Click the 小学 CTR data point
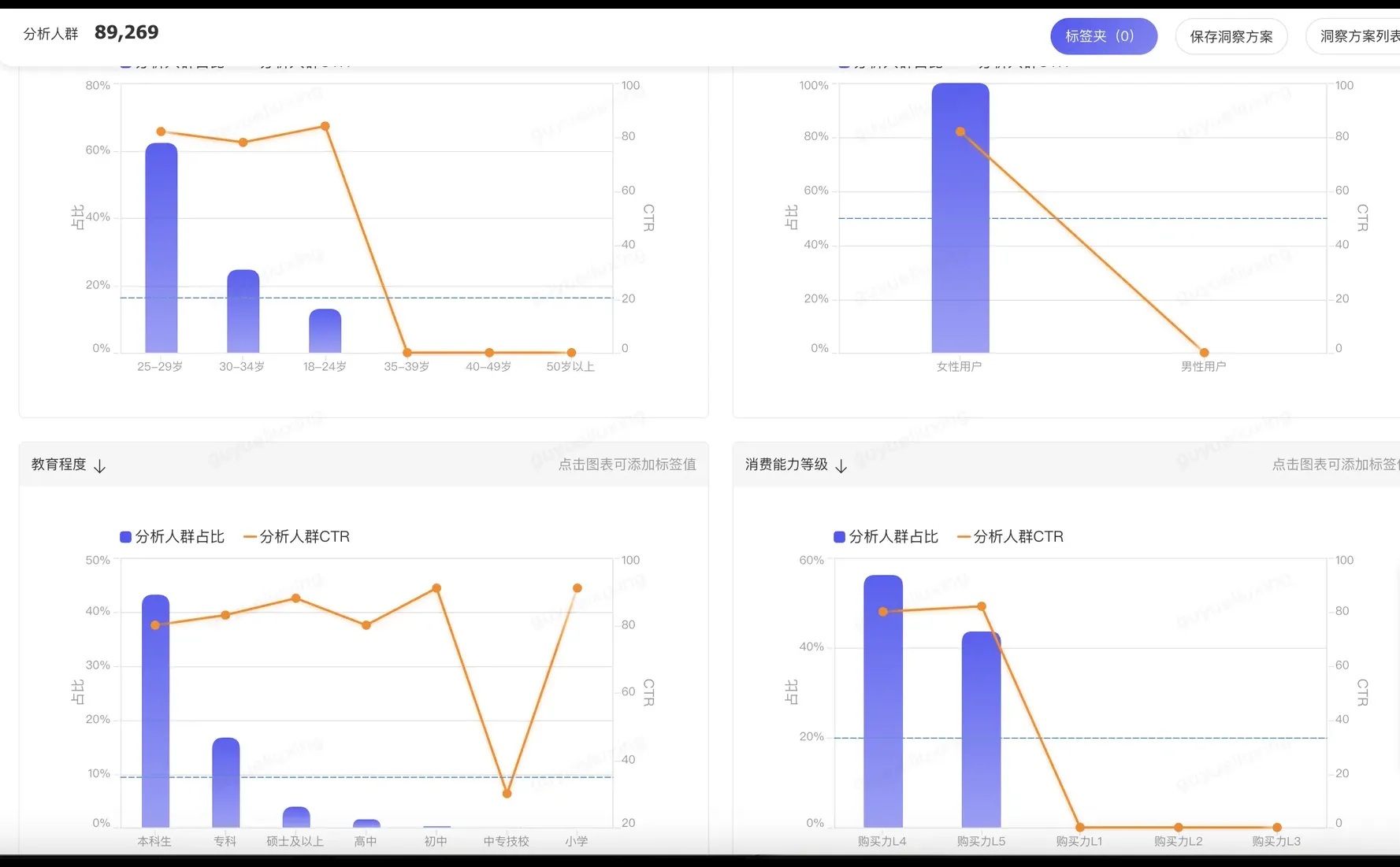Screen dimensions: 1400x867 click(x=577, y=588)
